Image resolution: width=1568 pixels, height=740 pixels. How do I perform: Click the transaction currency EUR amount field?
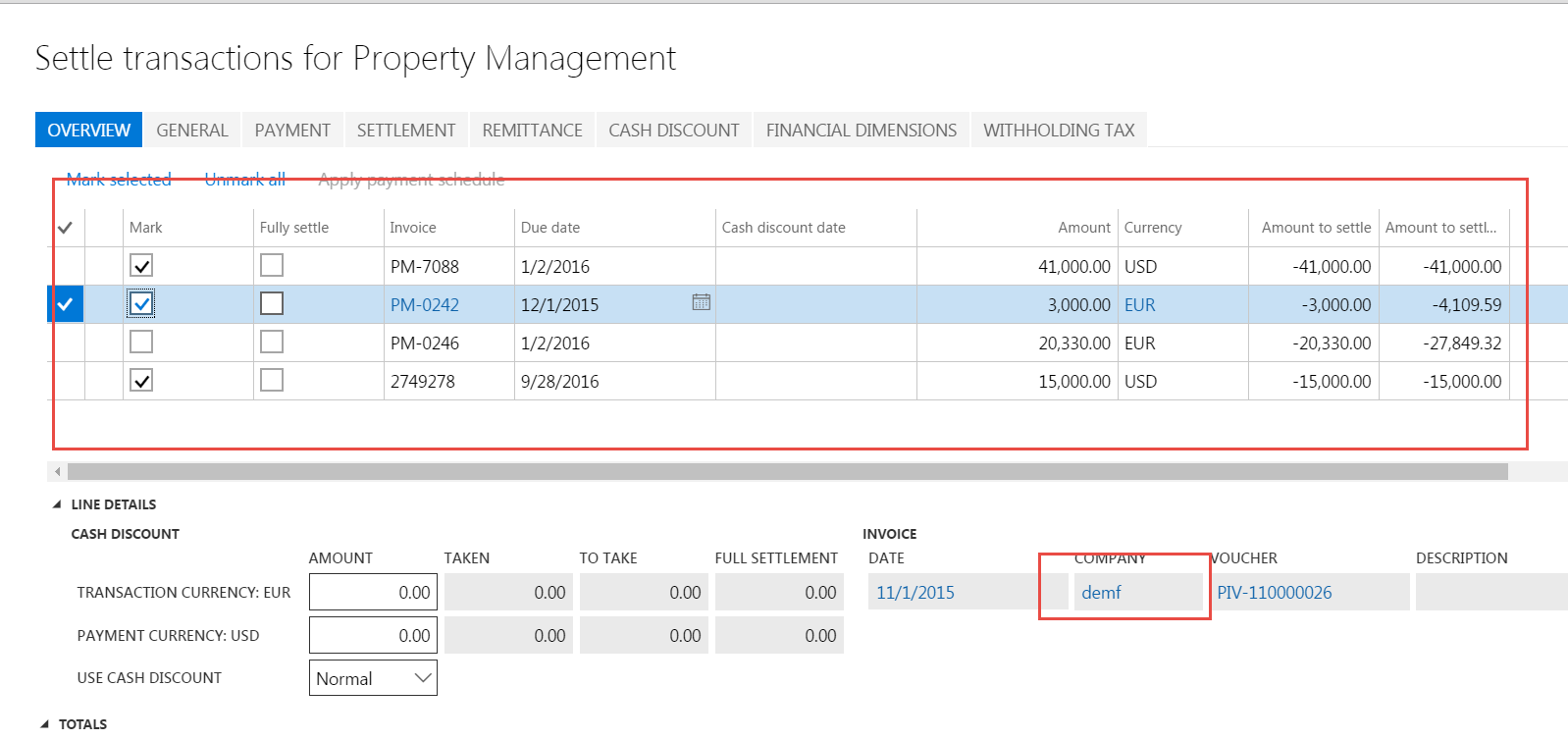[373, 593]
